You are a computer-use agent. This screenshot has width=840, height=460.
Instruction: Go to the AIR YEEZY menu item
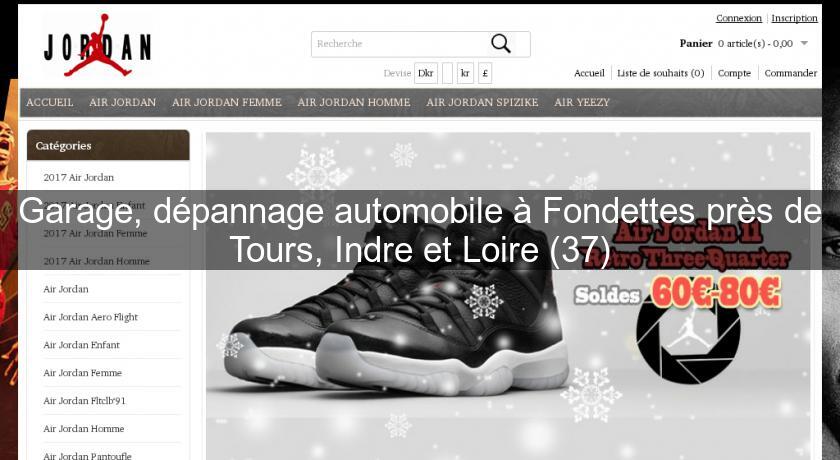click(582, 102)
